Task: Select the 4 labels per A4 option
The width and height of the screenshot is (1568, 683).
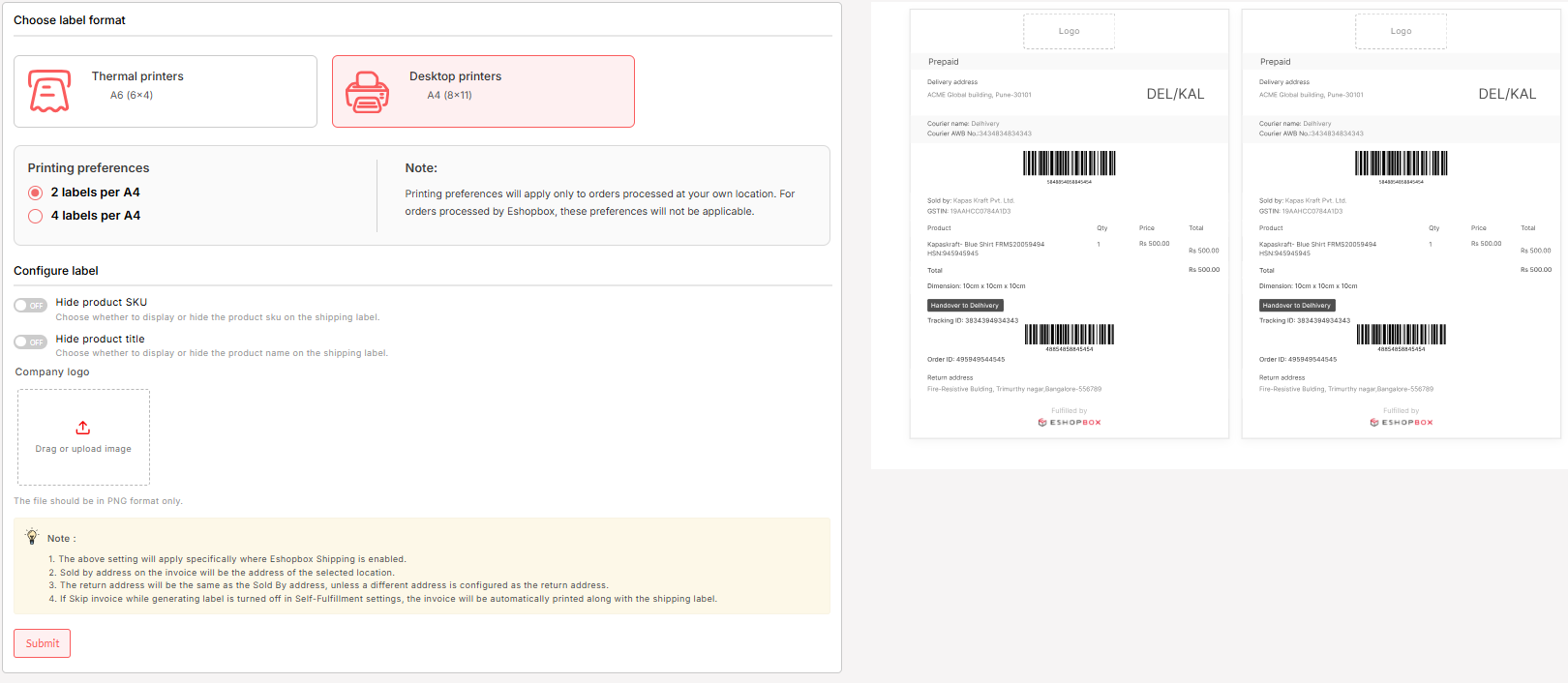Action: coord(36,216)
